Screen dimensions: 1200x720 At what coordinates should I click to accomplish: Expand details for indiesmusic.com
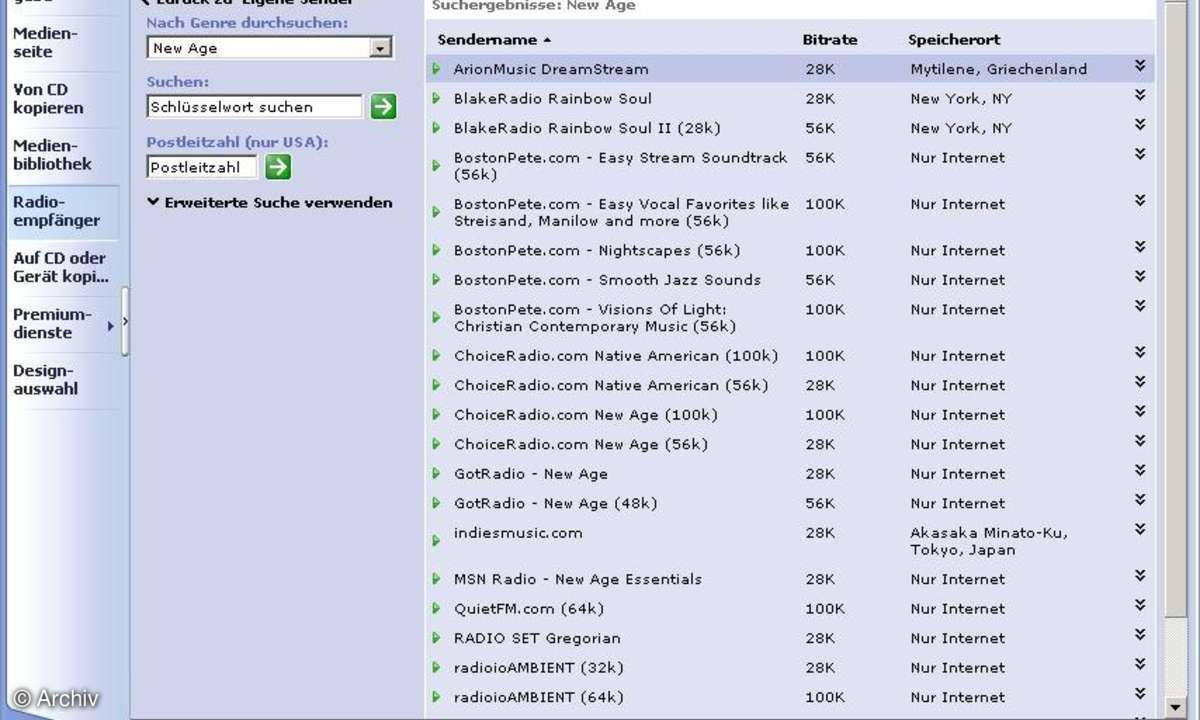[x=1140, y=529]
